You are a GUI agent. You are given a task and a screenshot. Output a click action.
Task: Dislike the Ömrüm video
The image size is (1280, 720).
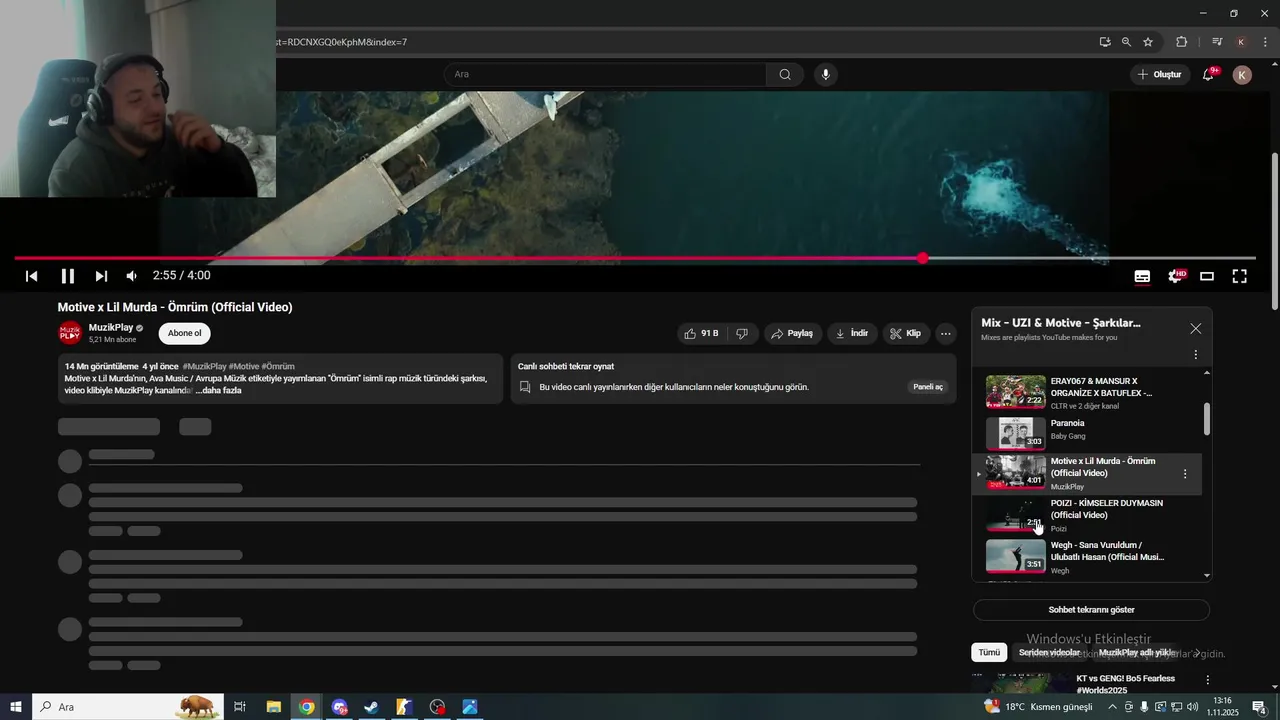[x=741, y=333]
